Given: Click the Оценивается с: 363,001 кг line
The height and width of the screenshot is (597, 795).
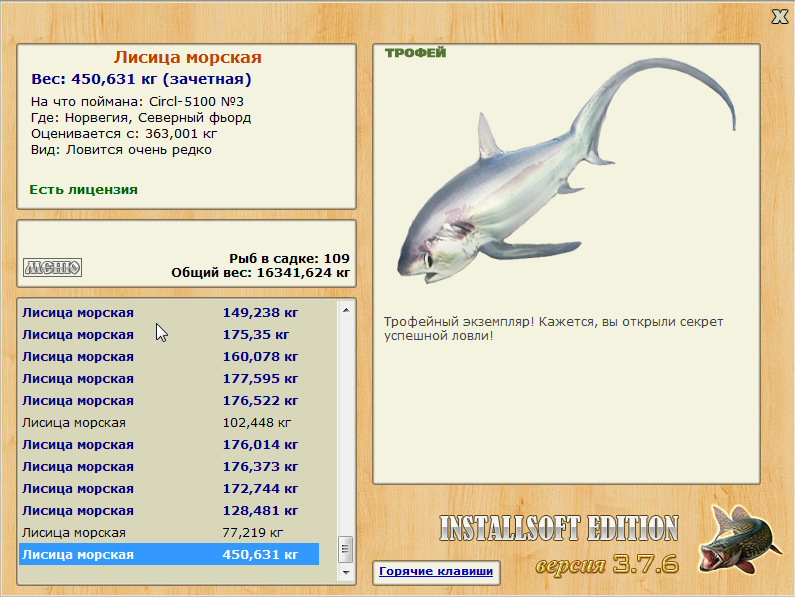Looking at the screenshot, I should [x=124, y=134].
